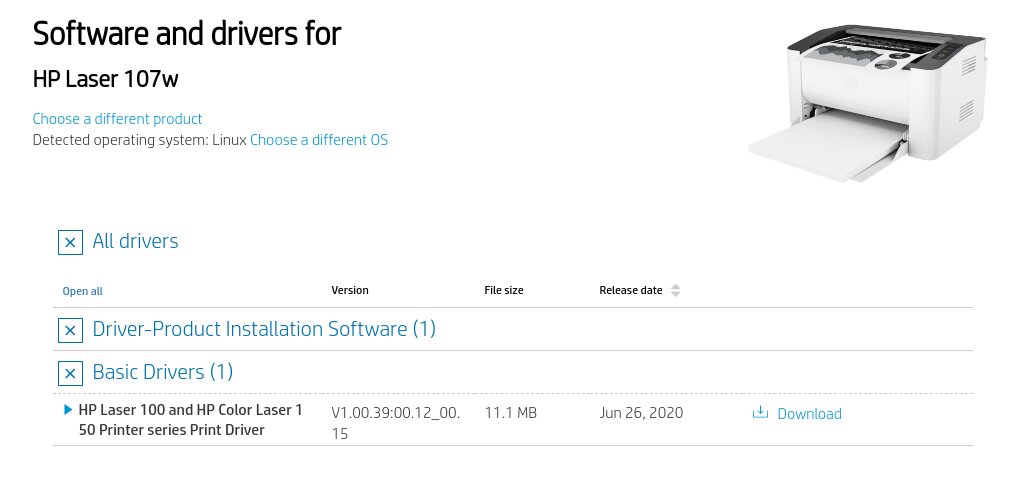1019x482 pixels.
Task: Click the download arrow tray icon
Action: pyautogui.click(x=760, y=413)
